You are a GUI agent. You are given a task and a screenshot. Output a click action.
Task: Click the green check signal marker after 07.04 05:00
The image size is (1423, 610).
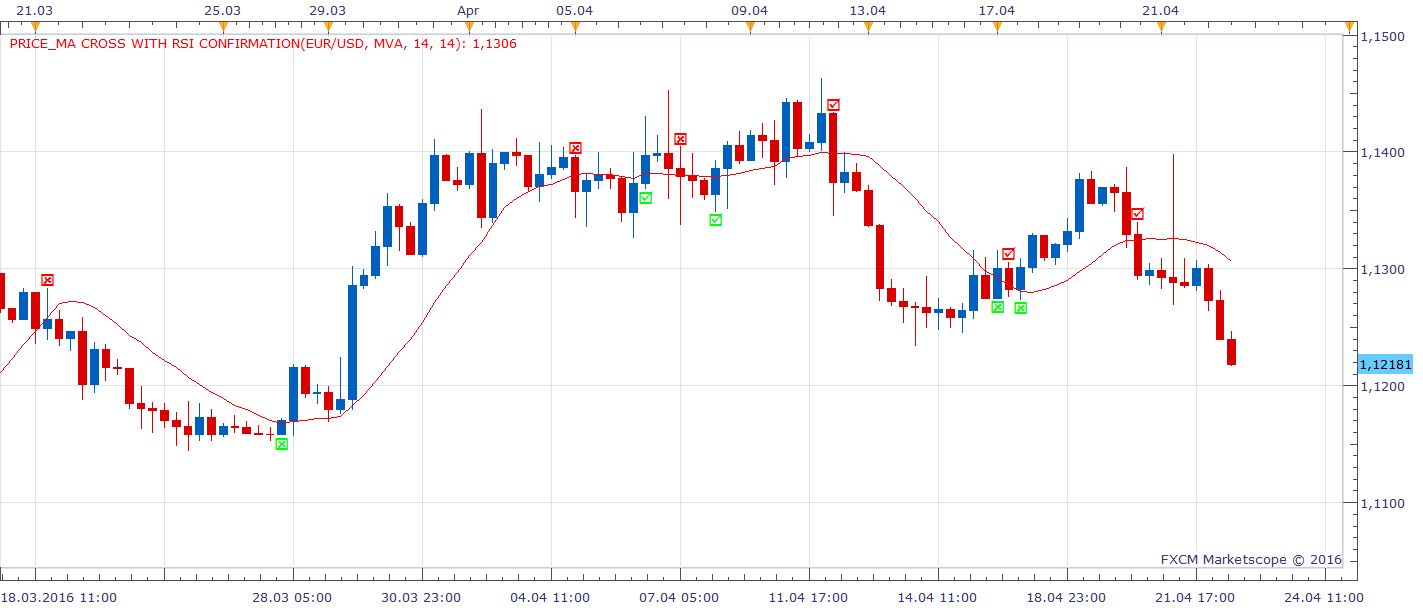(715, 220)
